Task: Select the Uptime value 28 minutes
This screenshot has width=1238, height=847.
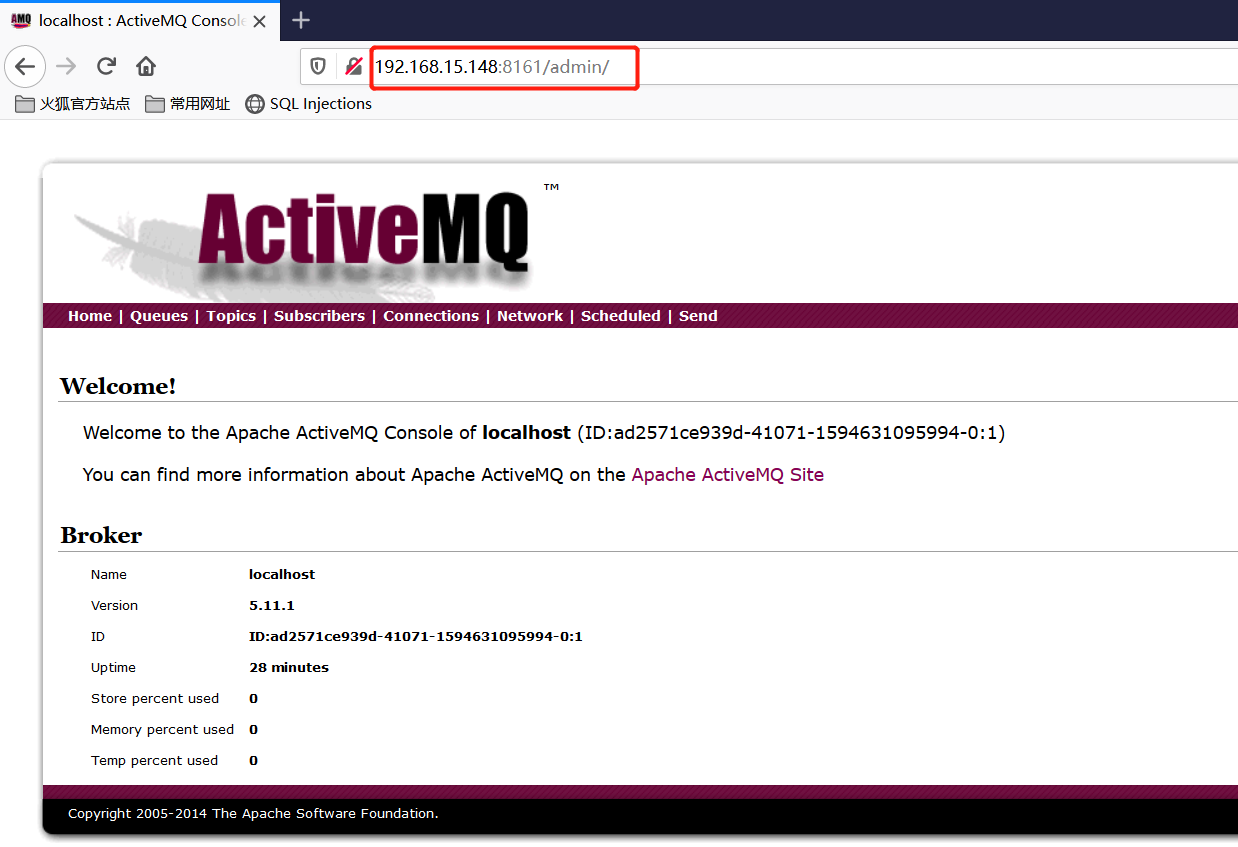Action: 289,668
